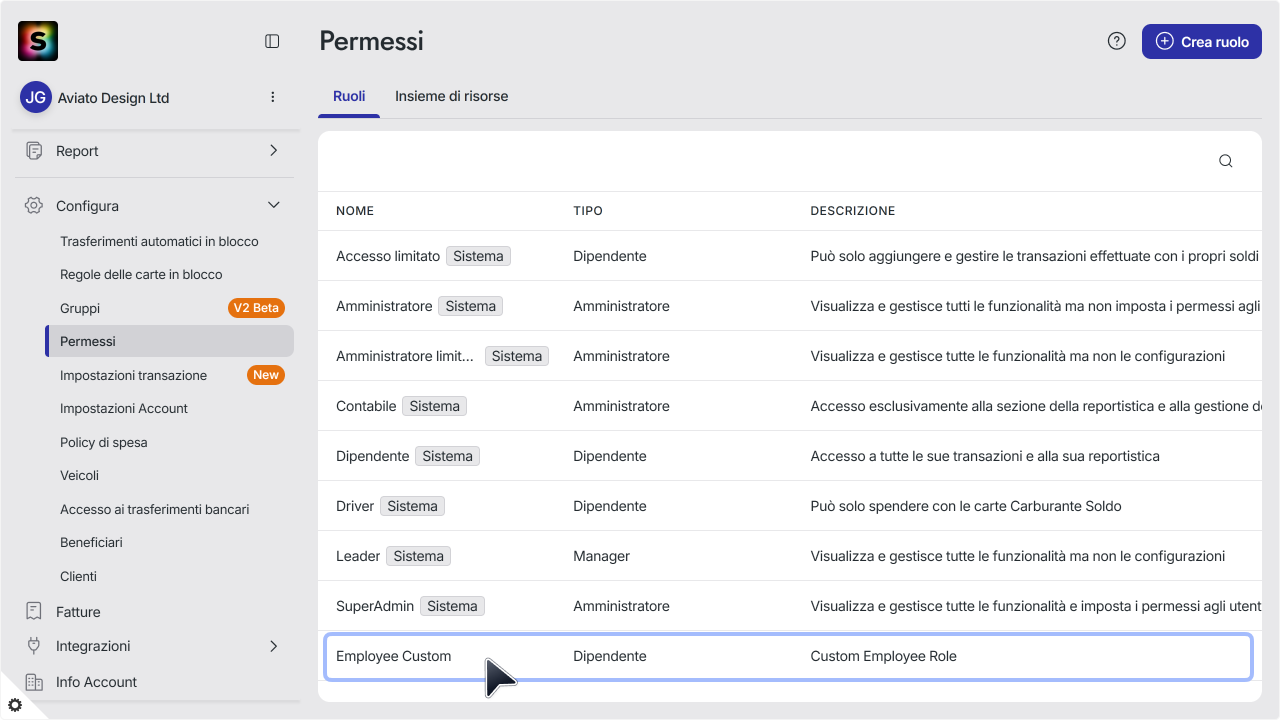This screenshot has width=1280, height=720.
Task: Click the Fatture sidebar link
Action: pyautogui.click(x=78, y=612)
